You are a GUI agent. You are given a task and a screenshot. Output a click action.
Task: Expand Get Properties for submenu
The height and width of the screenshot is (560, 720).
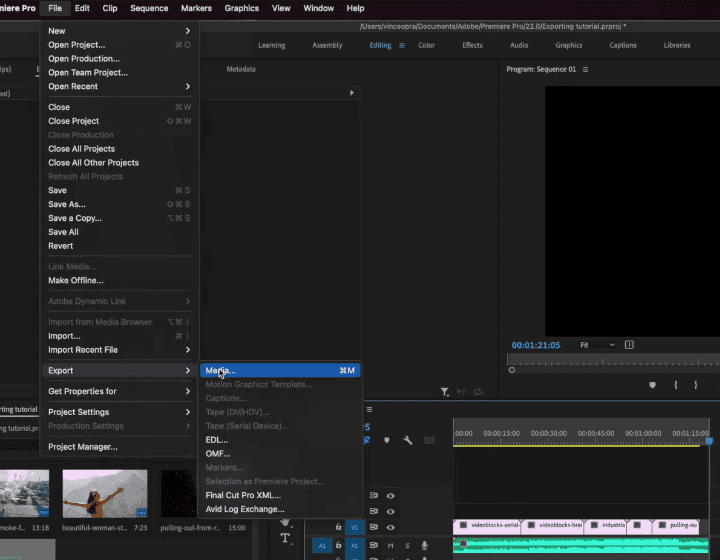118,391
